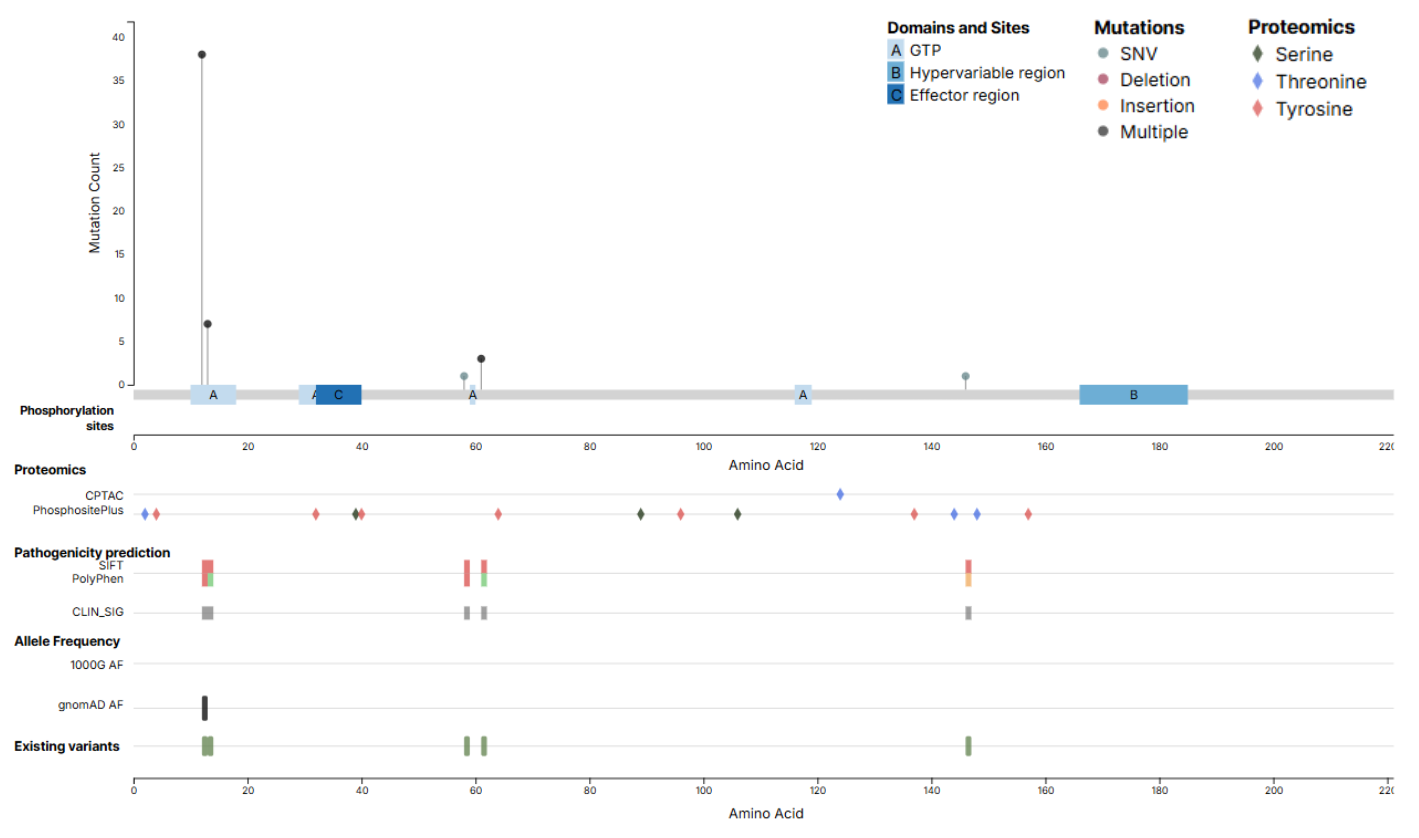Click the red SIFT bar near amino acid 12

tap(207, 566)
